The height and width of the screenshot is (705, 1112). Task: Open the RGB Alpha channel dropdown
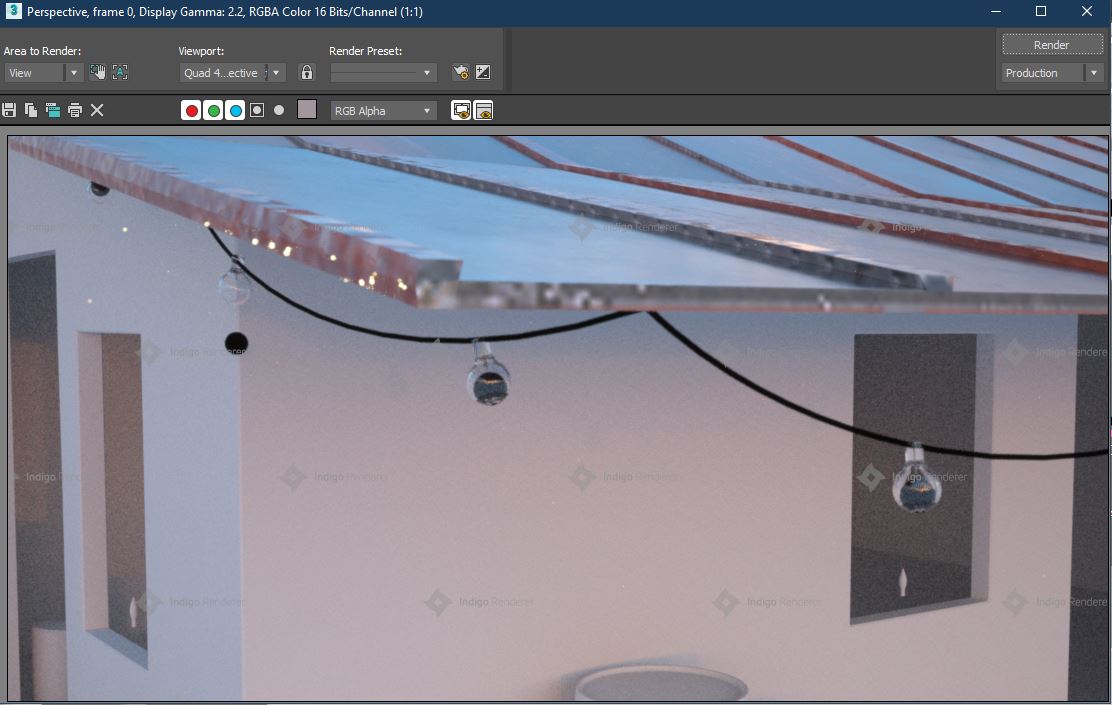[384, 111]
